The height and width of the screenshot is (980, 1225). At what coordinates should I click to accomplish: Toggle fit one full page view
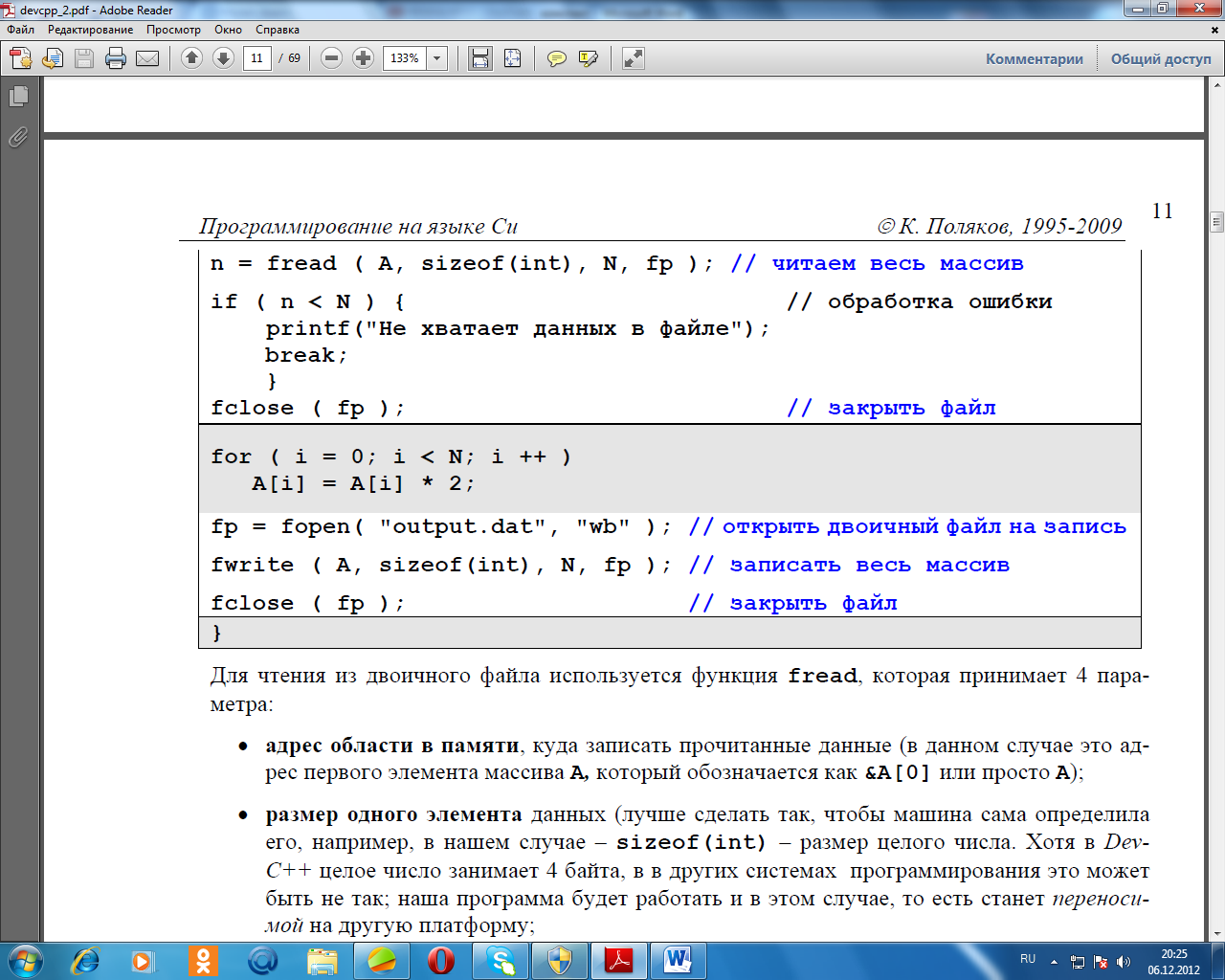click(x=512, y=58)
